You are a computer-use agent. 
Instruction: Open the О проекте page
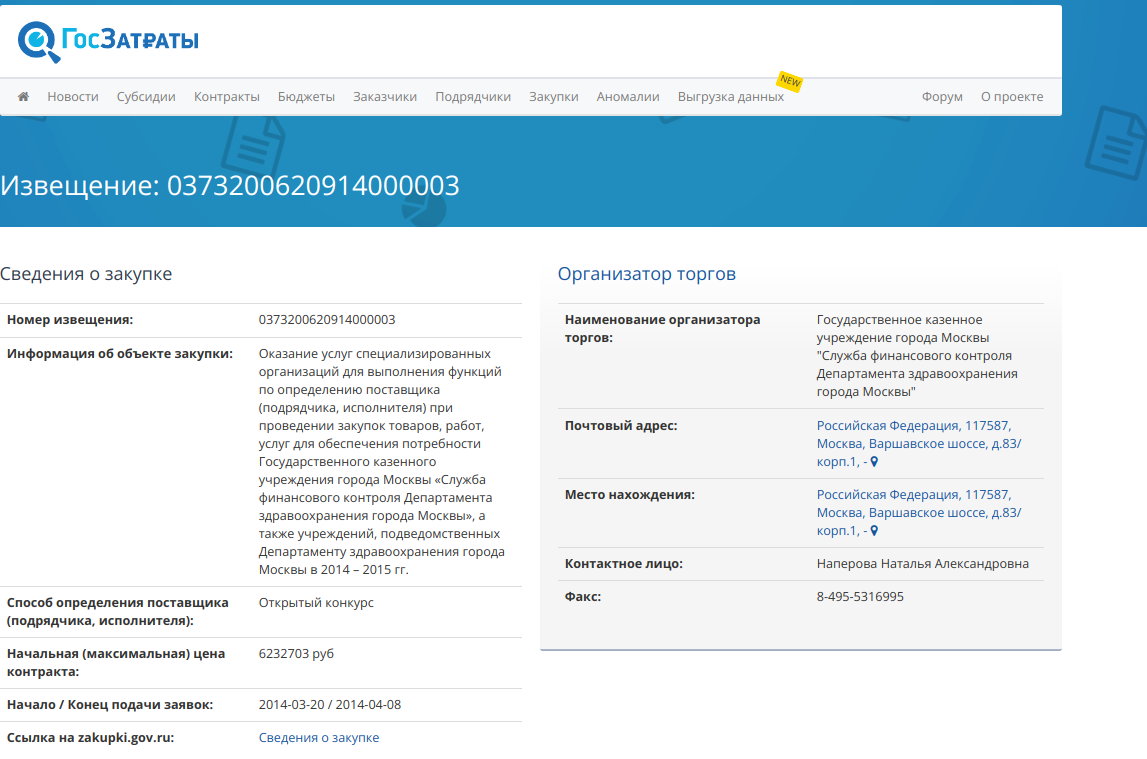pos(1012,97)
